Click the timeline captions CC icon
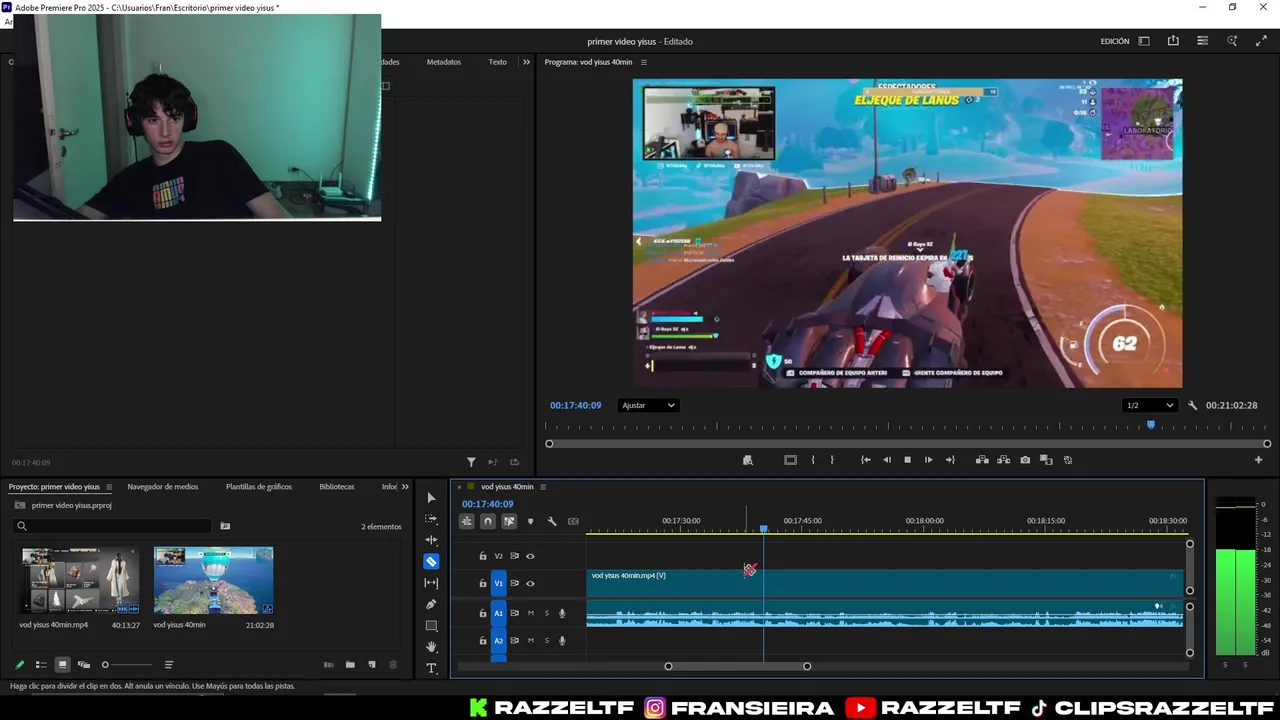1280x720 pixels. (x=573, y=521)
